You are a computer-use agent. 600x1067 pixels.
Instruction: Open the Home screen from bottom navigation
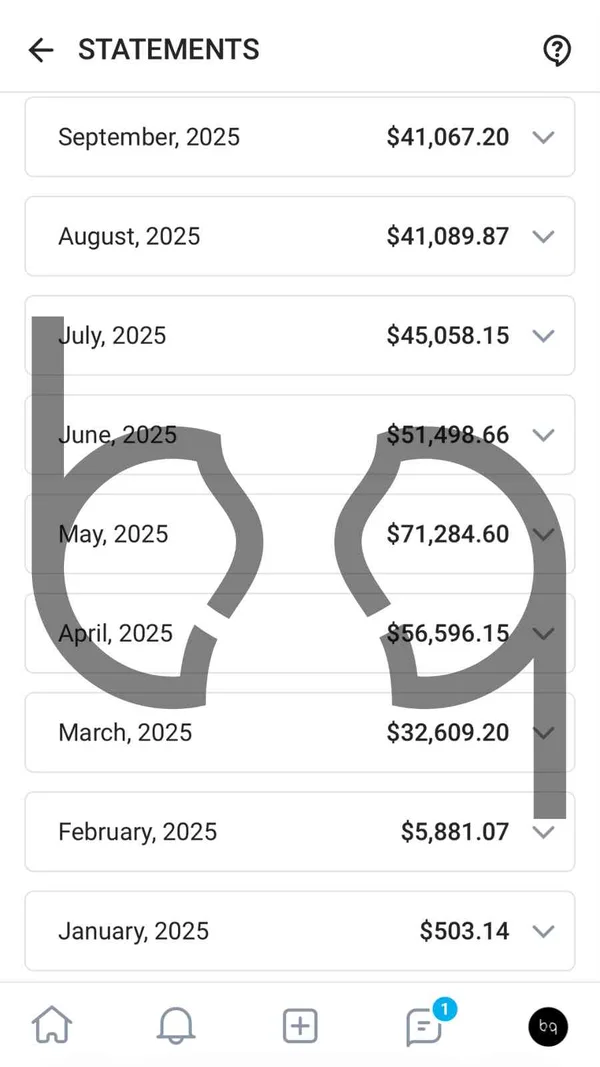52,1024
